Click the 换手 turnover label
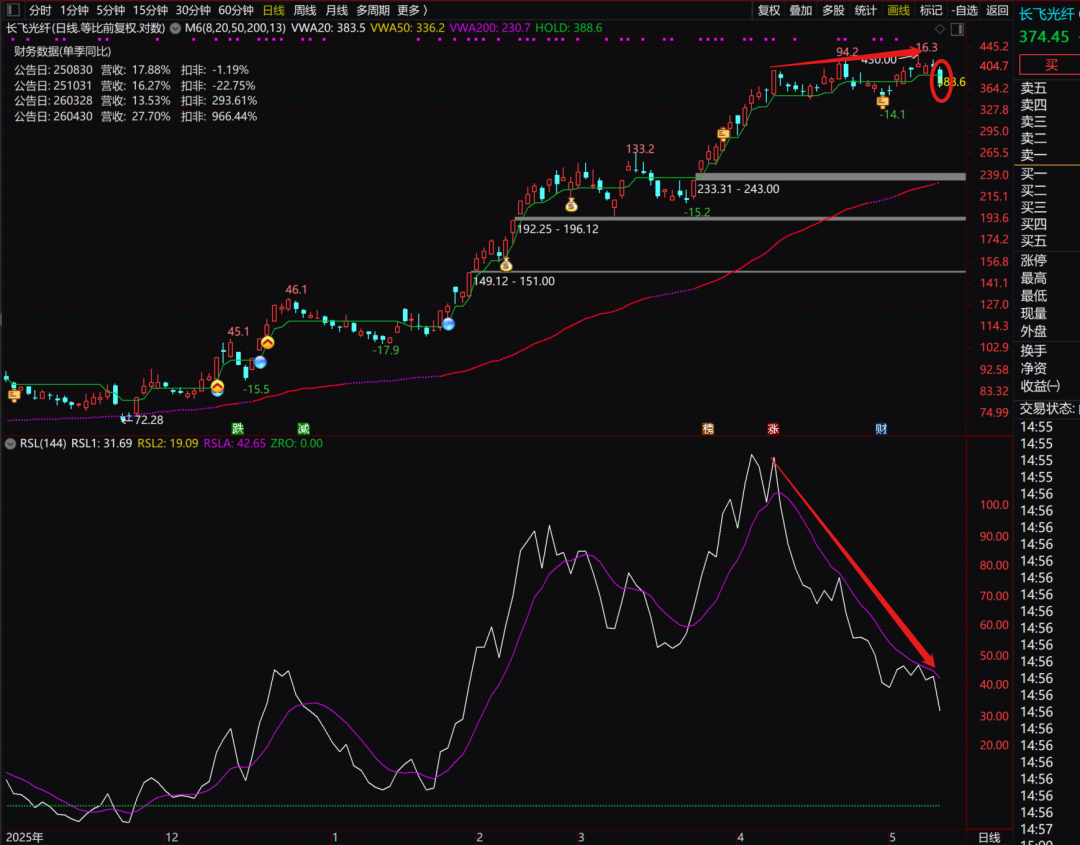The width and height of the screenshot is (1080, 845). coord(1034,351)
